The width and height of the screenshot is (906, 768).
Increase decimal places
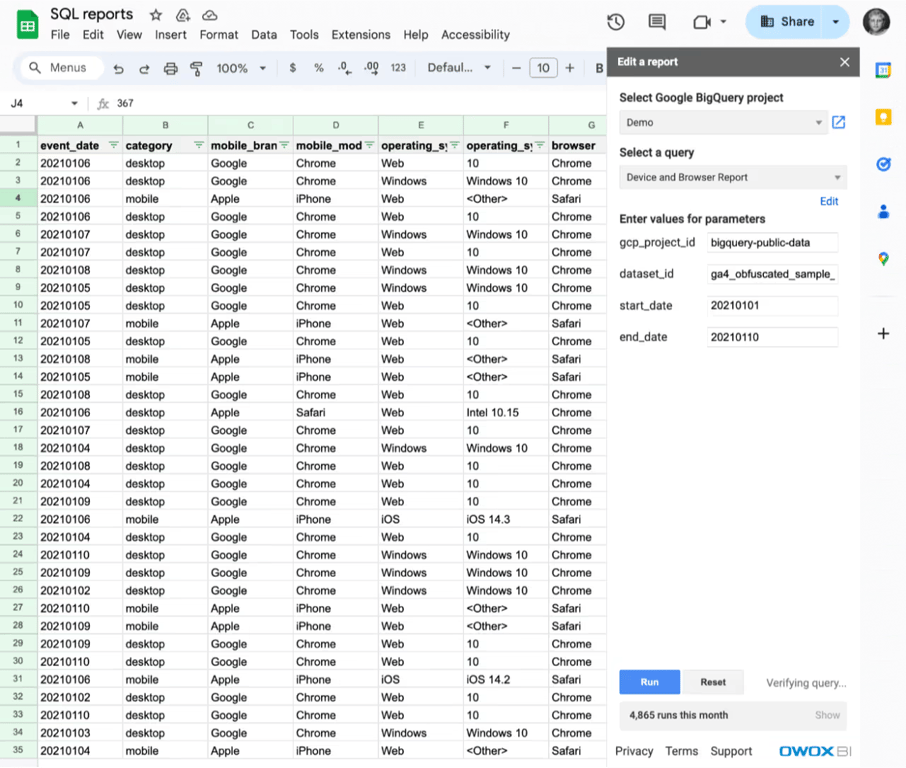click(371, 68)
